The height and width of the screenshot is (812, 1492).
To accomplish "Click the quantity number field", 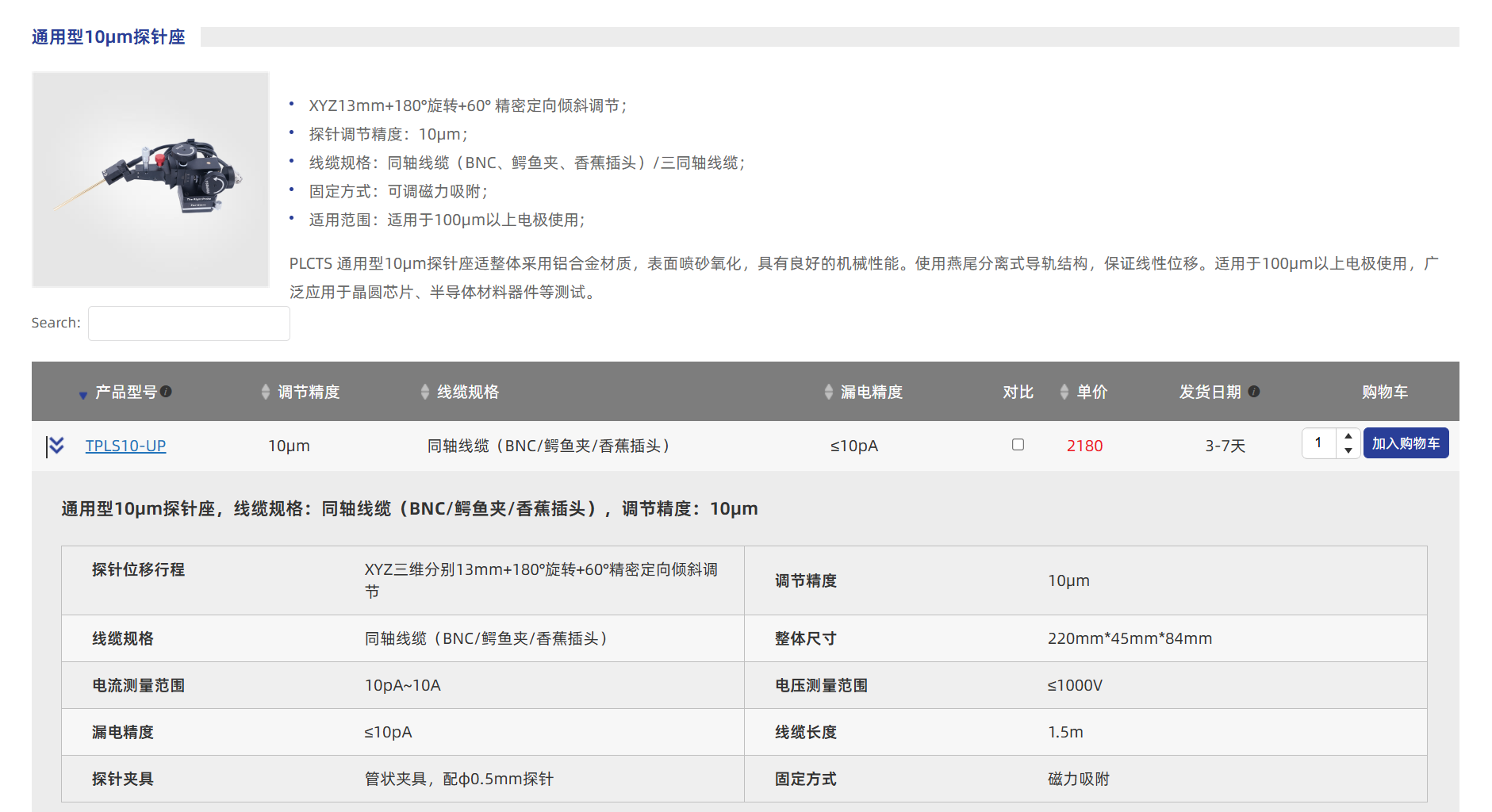I will pyautogui.click(x=1319, y=443).
